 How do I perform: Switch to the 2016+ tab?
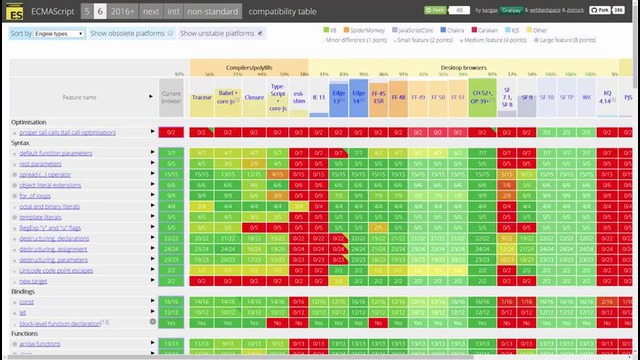122,11
